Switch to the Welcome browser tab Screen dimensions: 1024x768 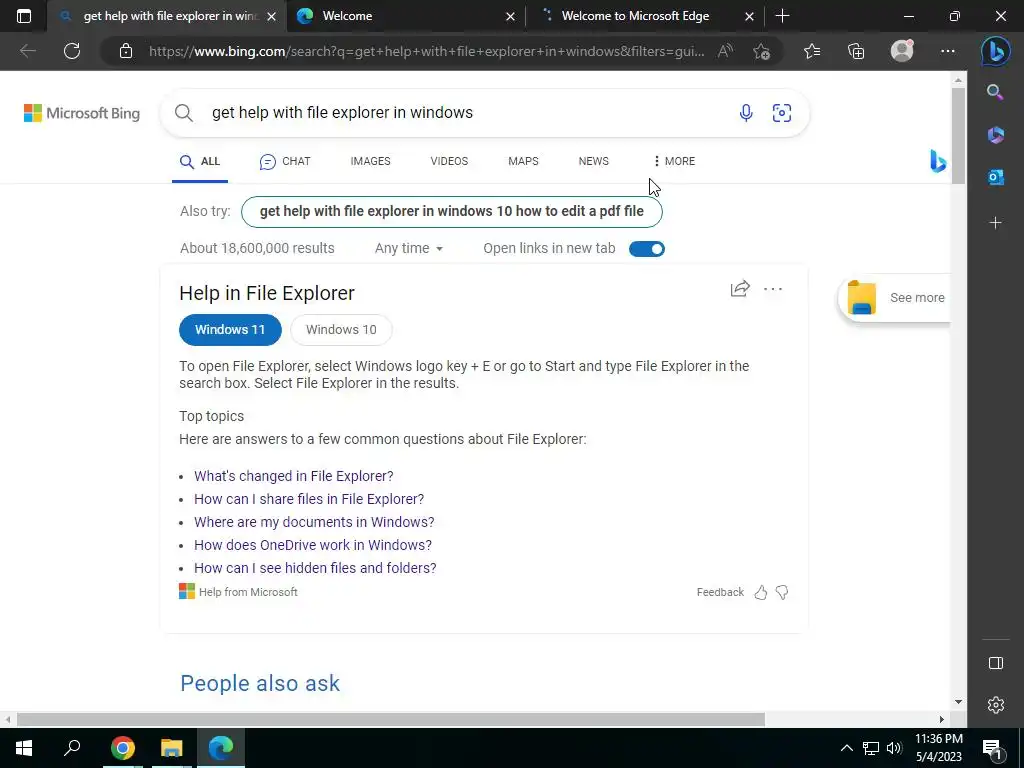[405, 16]
